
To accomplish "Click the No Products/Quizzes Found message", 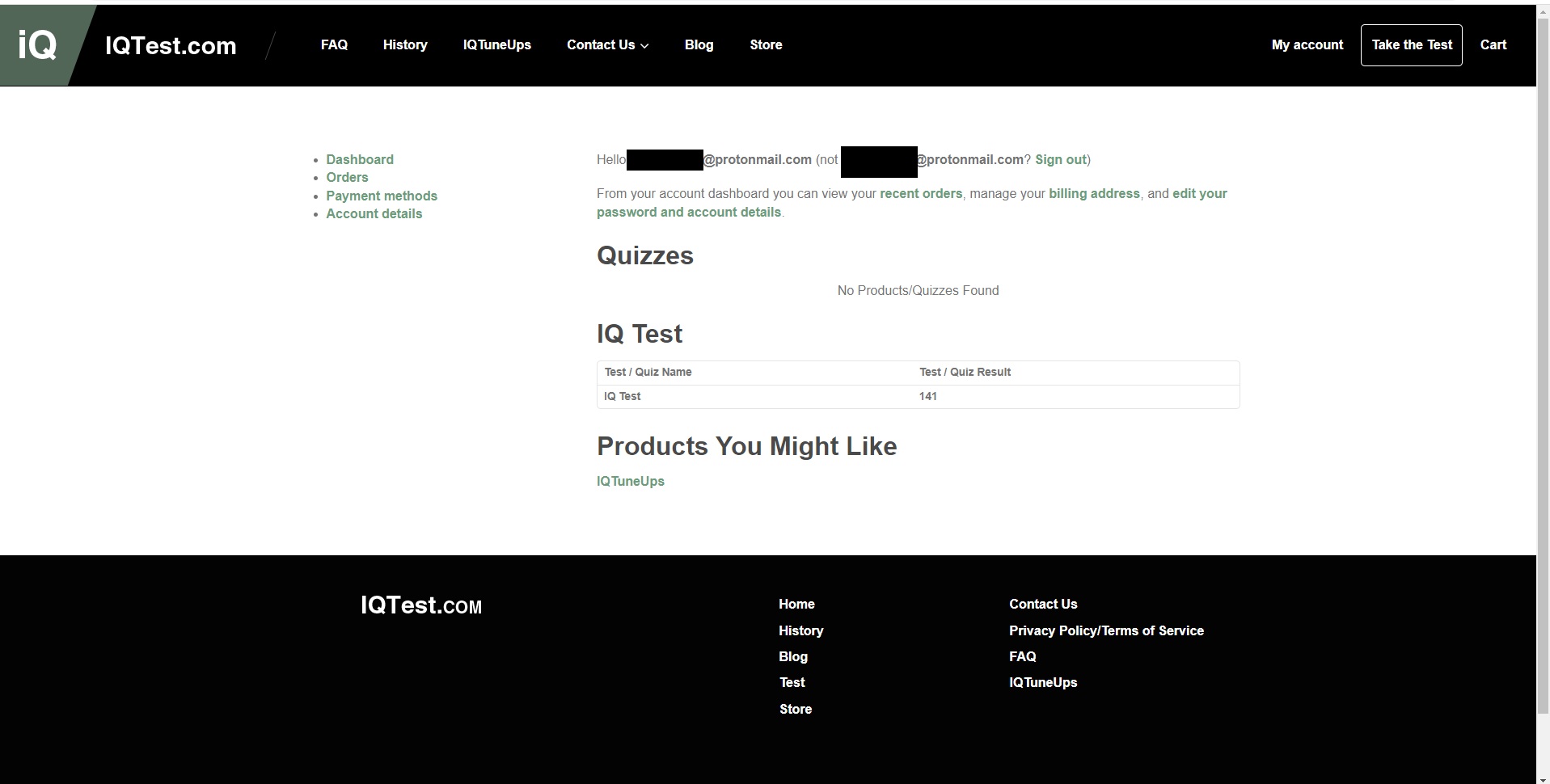I will [x=918, y=290].
